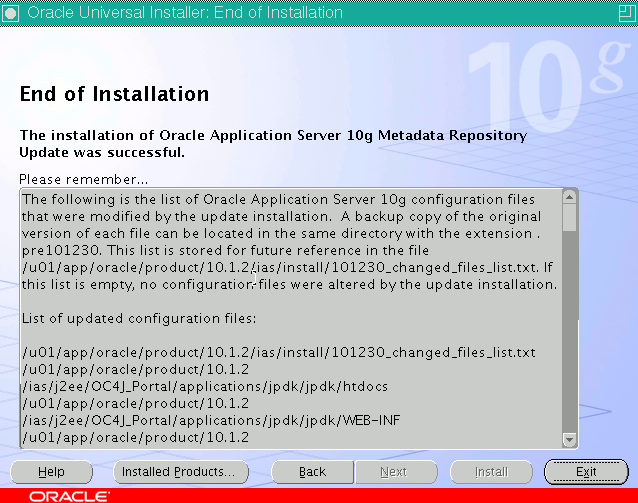Click the line ending 'jpdk/WEB-INF'
Viewport: 638px width, 503px height.
[212, 420]
